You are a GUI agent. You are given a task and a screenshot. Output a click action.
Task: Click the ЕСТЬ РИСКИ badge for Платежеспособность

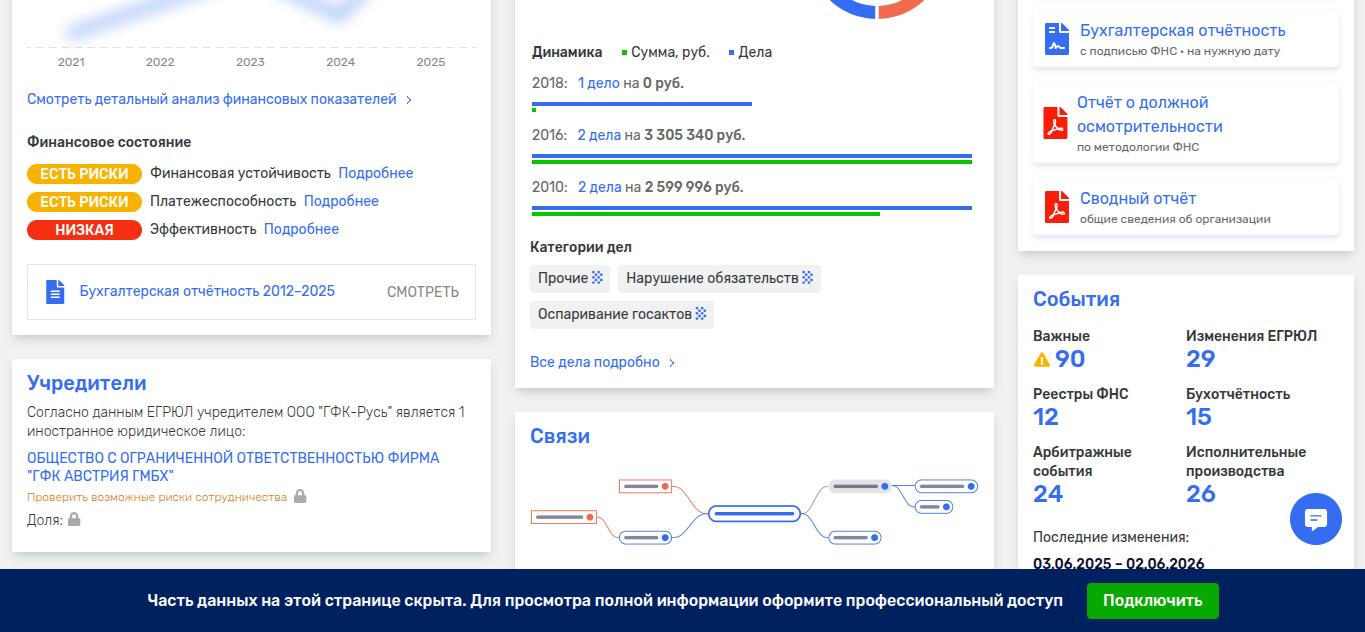84,201
